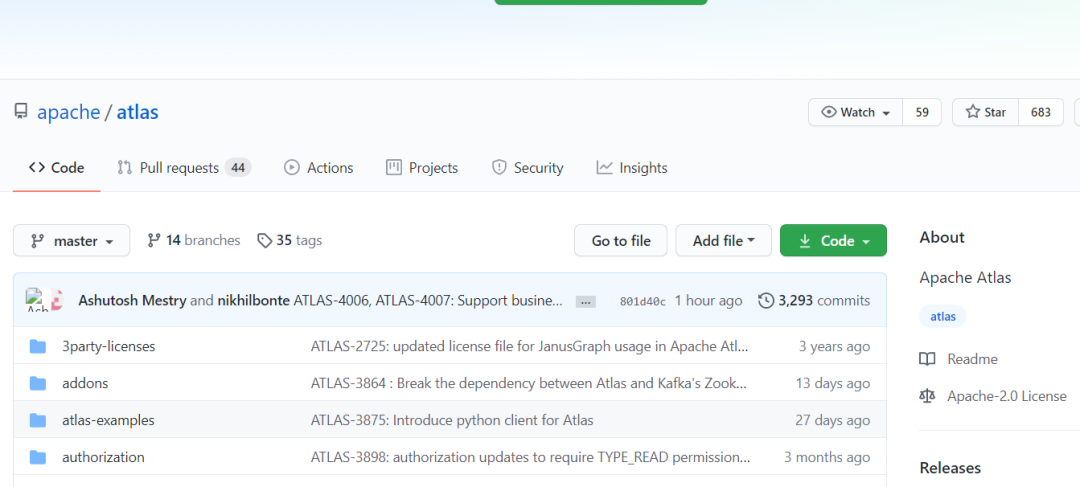
Task: Click the Insights graph icon
Action: tap(604, 167)
